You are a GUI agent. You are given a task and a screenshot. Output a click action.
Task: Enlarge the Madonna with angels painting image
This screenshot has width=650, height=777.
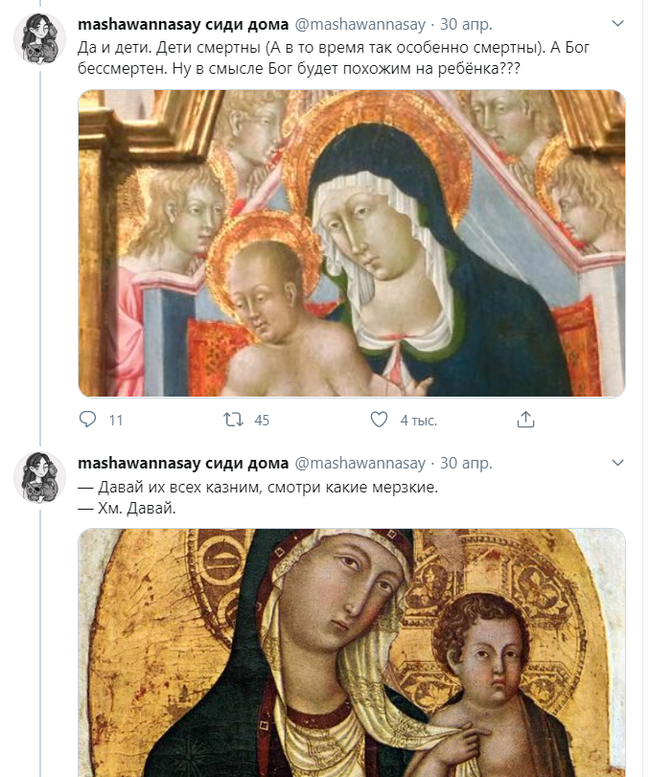tap(351, 243)
